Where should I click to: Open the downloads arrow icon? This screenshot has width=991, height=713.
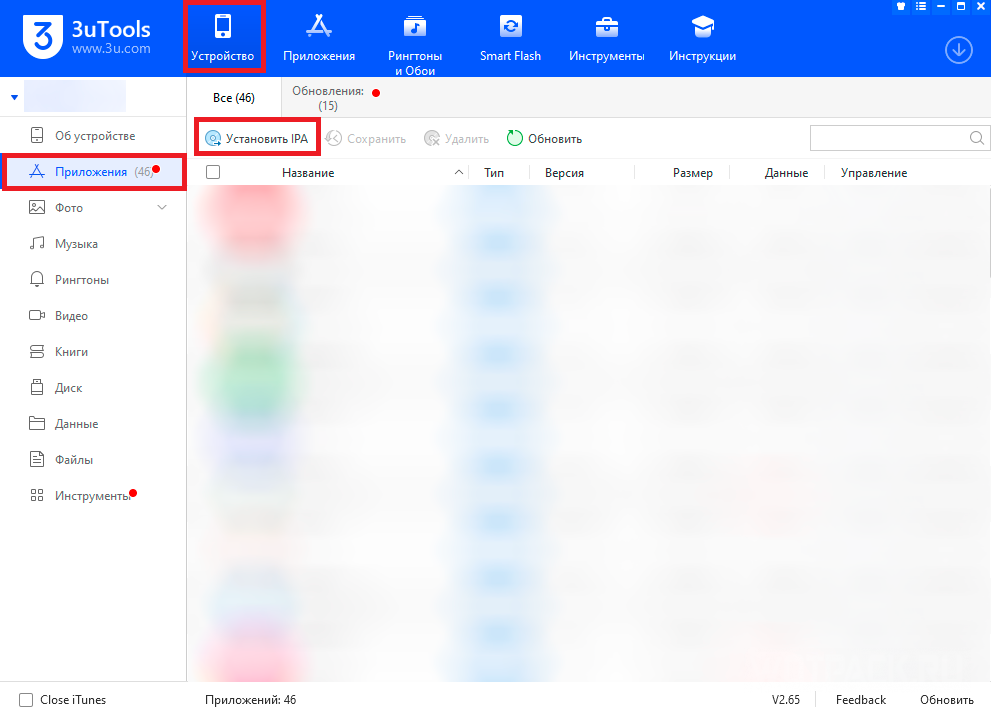[958, 50]
